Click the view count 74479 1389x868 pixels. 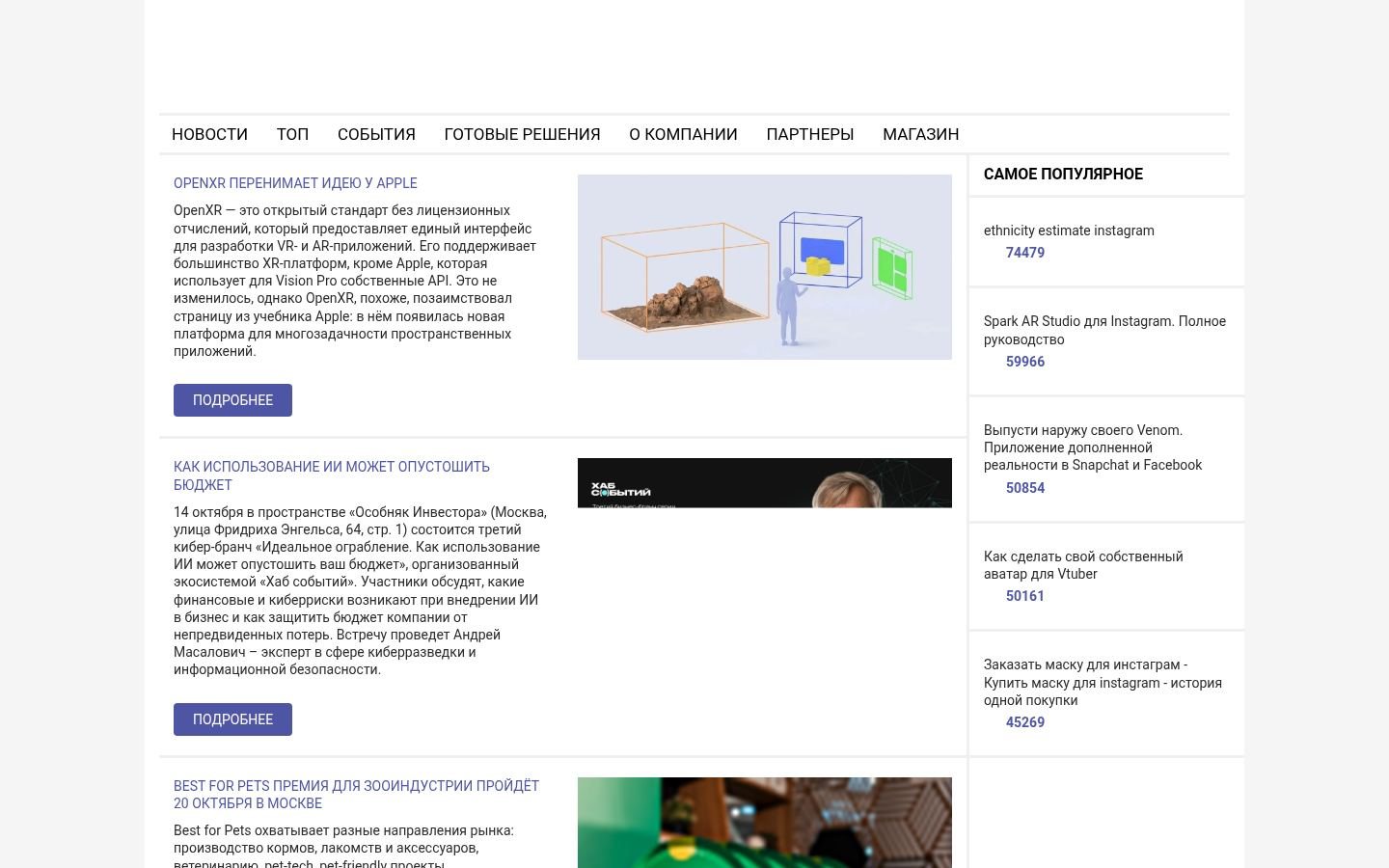[1024, 253]
